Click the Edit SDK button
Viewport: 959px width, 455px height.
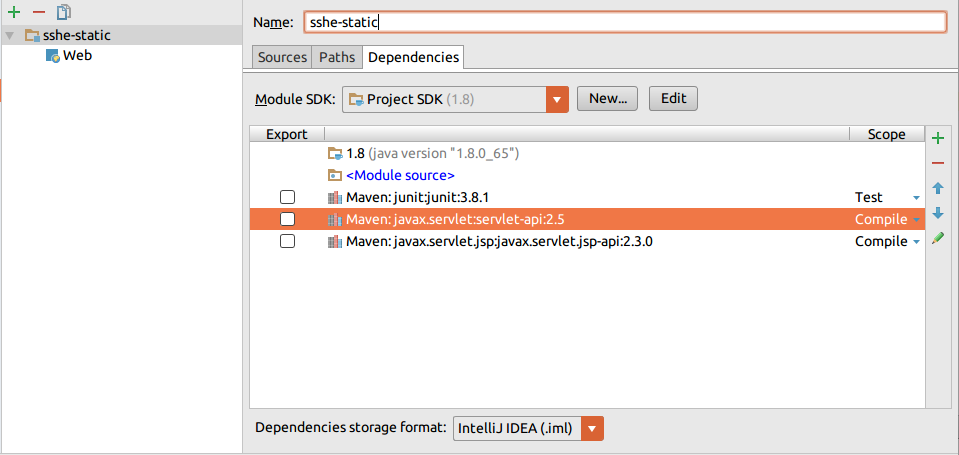[x=673, y=98]
